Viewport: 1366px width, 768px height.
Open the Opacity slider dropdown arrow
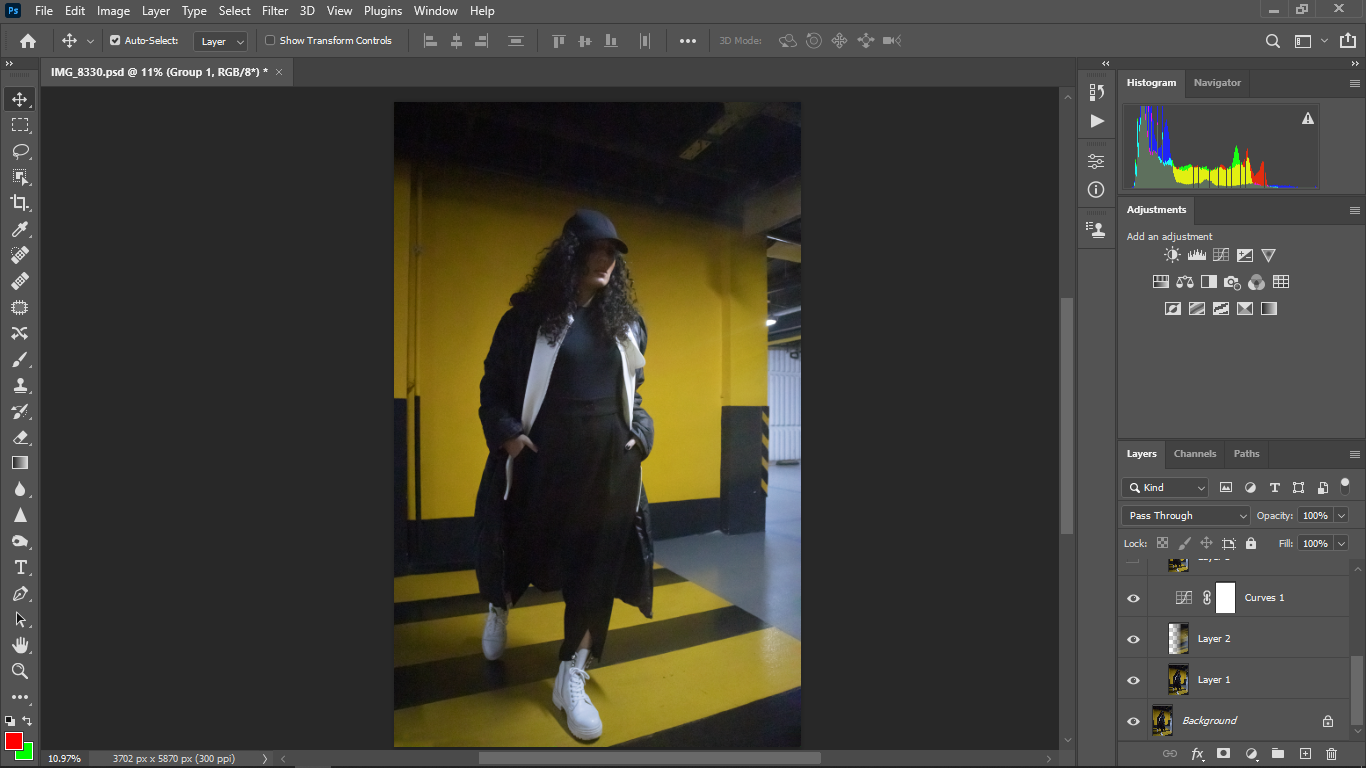click(x=1341, y=515)
